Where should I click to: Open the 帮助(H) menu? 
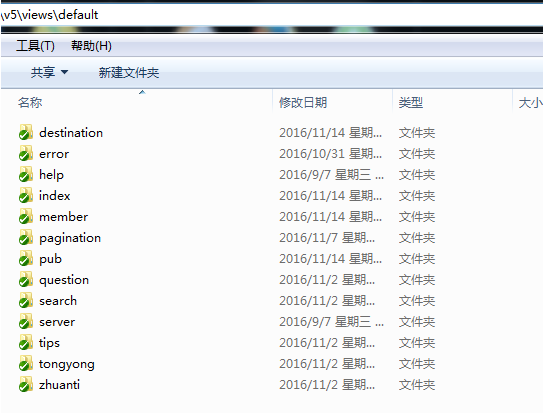91,46
